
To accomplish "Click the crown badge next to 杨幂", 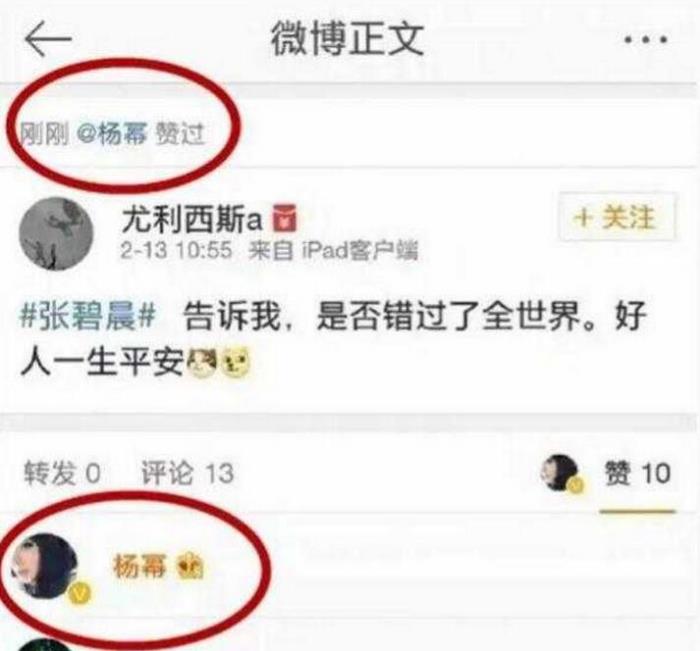I will (x=191, y=567).
